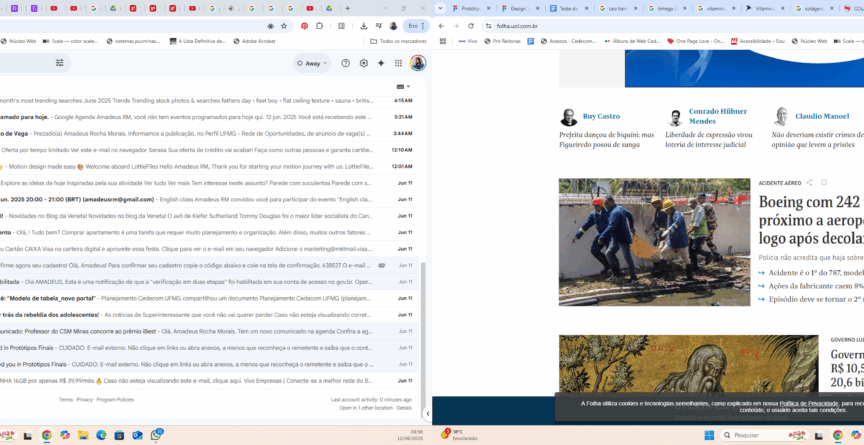The width and height of the screenshot is (864, 445).
Task: Open the Google apps grid
Action: 399,63
